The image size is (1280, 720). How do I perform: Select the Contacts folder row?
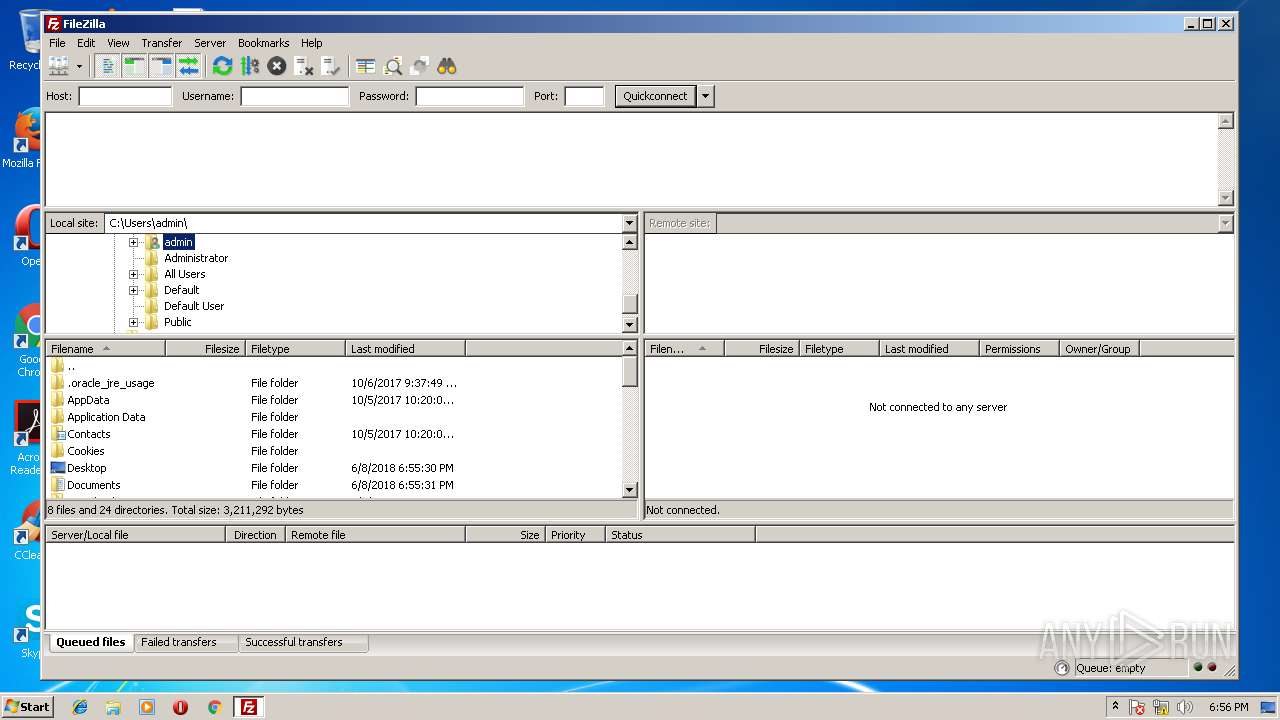[334, 434]
